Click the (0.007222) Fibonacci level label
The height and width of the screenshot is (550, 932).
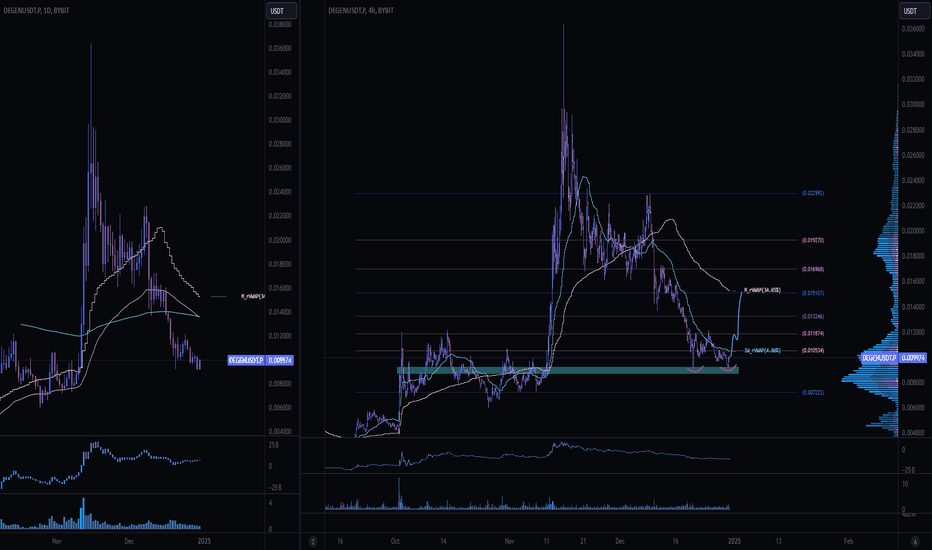pyautogui.click(x=813, y=392)
